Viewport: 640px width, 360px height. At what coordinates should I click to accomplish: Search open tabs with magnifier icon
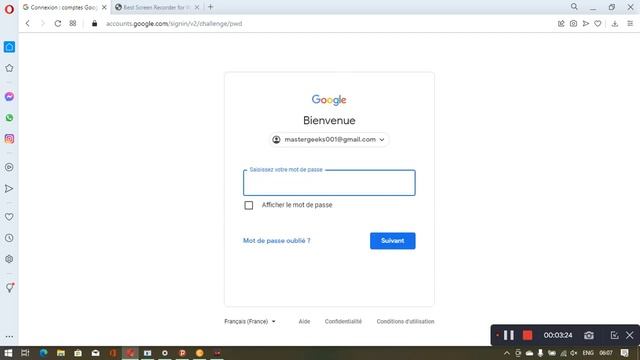[x=574, y=7]
